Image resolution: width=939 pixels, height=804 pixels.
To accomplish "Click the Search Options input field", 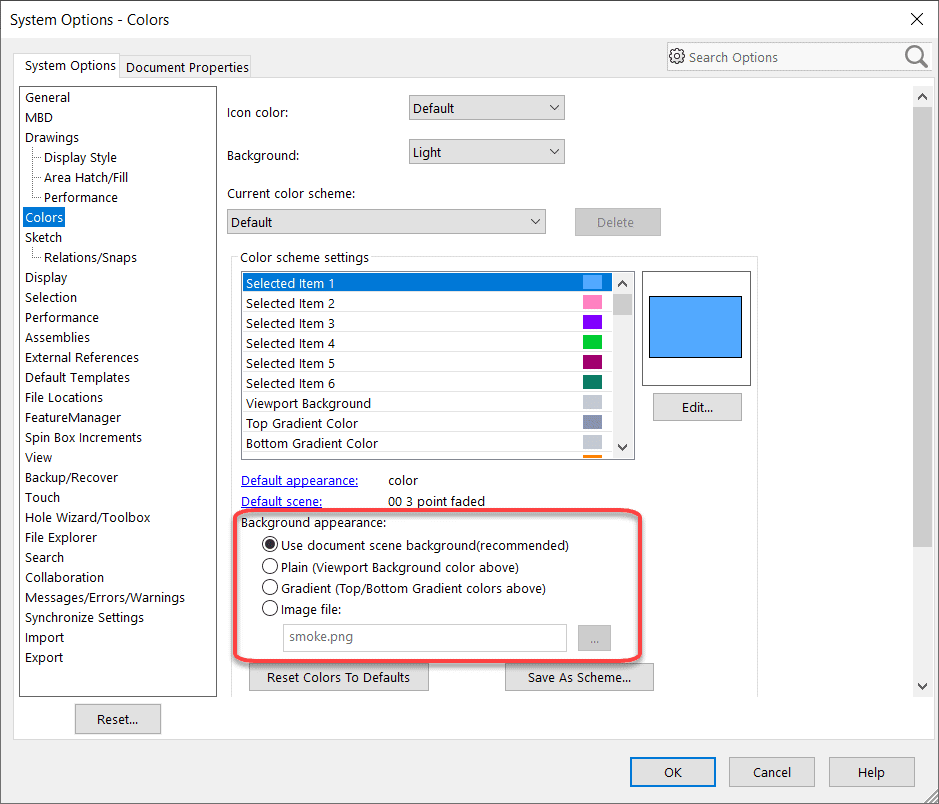I will click(x=793, y=57).
